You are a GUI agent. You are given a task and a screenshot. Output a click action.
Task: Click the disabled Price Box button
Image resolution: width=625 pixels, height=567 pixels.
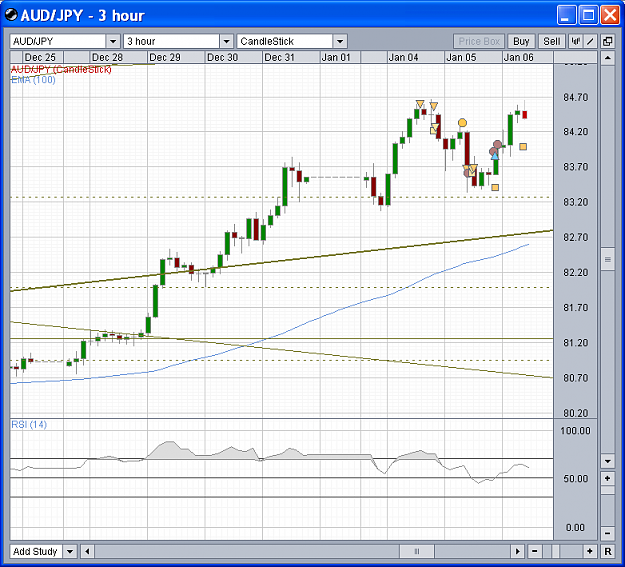pyautogui.click(x=479, y=41)
